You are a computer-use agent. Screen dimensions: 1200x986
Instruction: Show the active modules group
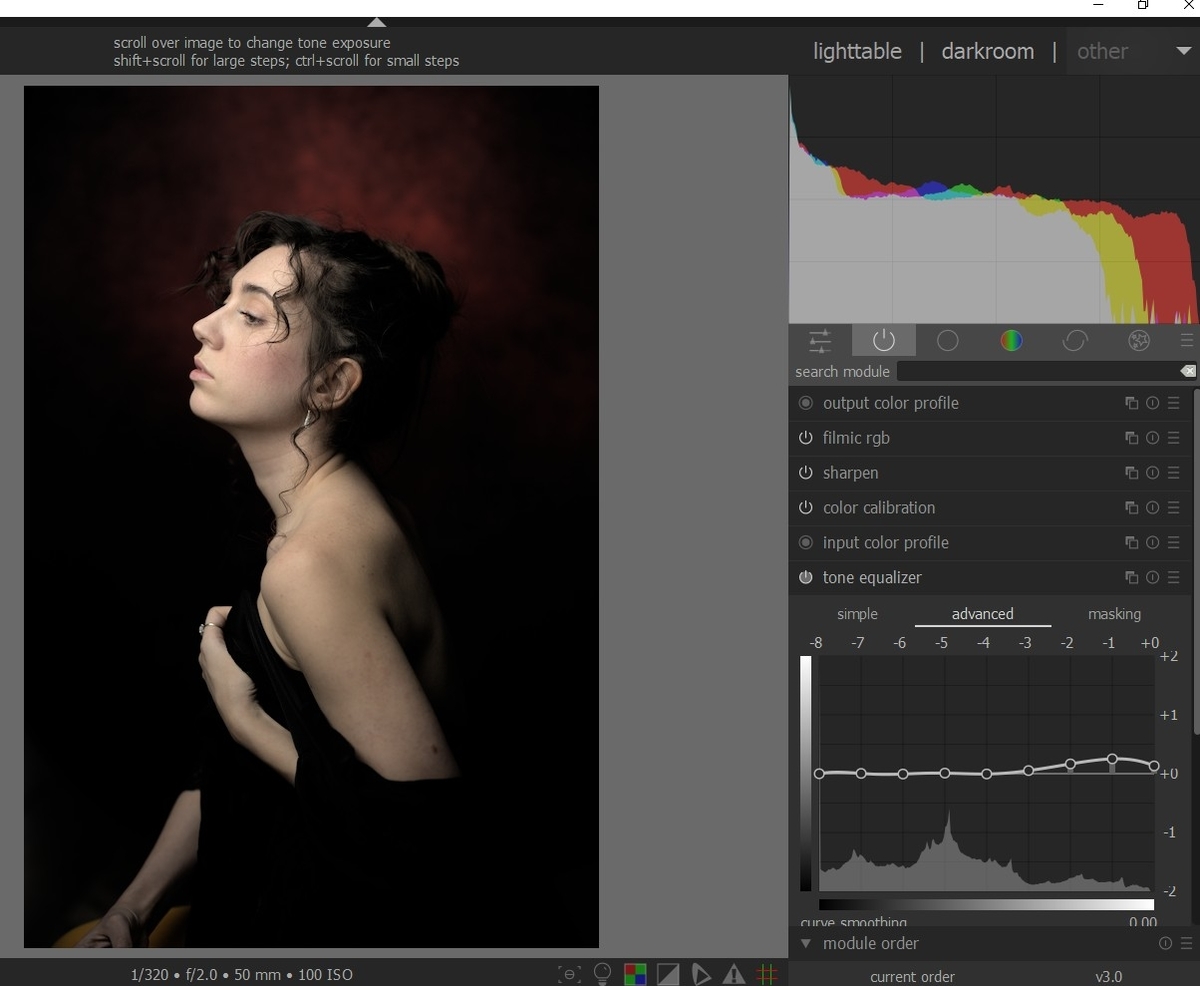click(x=883, y=341)
